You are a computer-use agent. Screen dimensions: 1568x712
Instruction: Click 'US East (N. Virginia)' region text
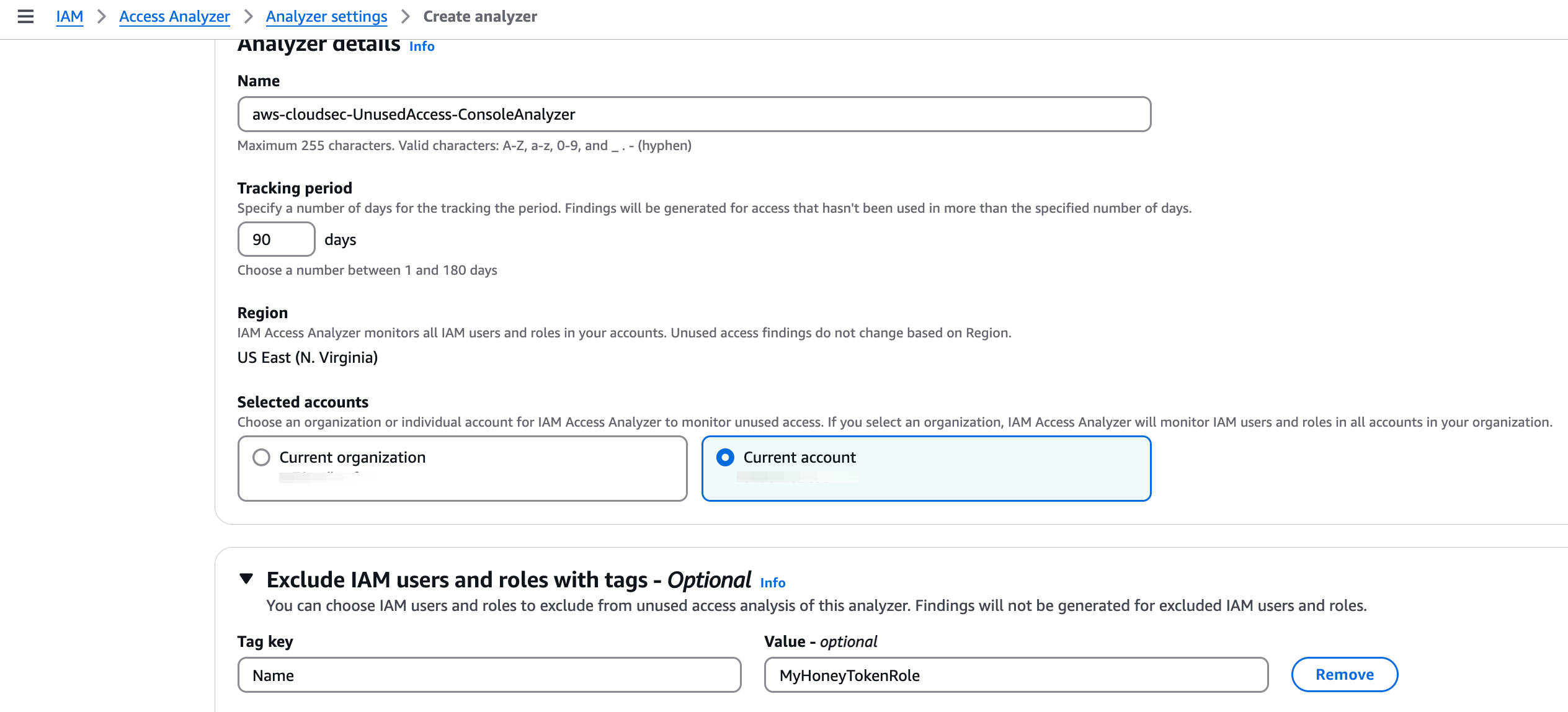pos(308,358)
